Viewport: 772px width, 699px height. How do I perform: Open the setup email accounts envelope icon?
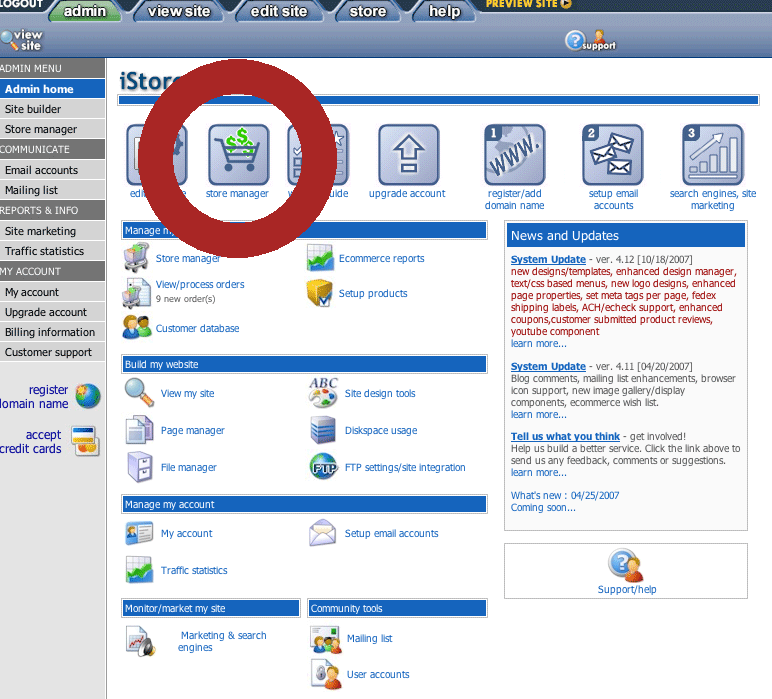click(x=613, y=155)
